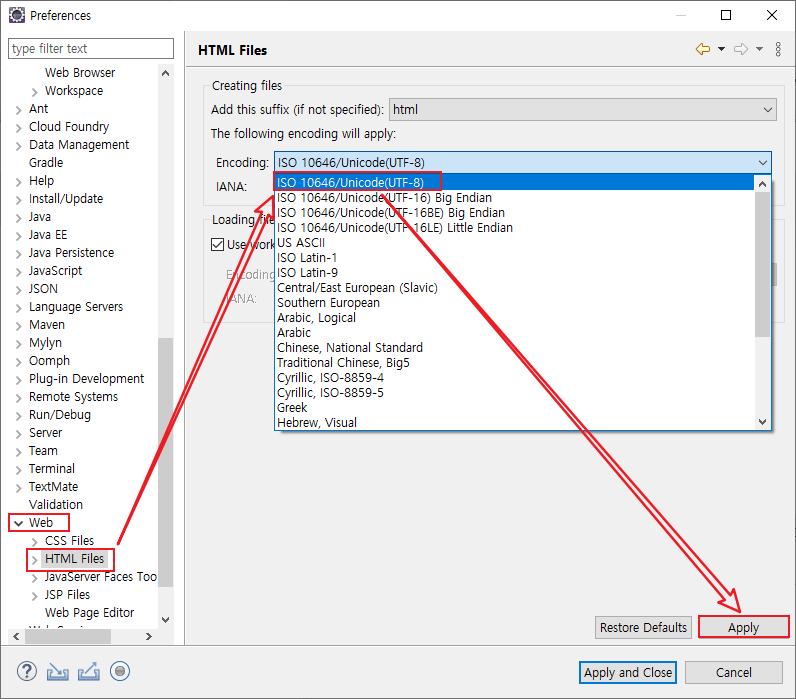Select Cloud Foundry preference page
The width and height of the screenshot is (796, 699).
(x=69, y=126)
